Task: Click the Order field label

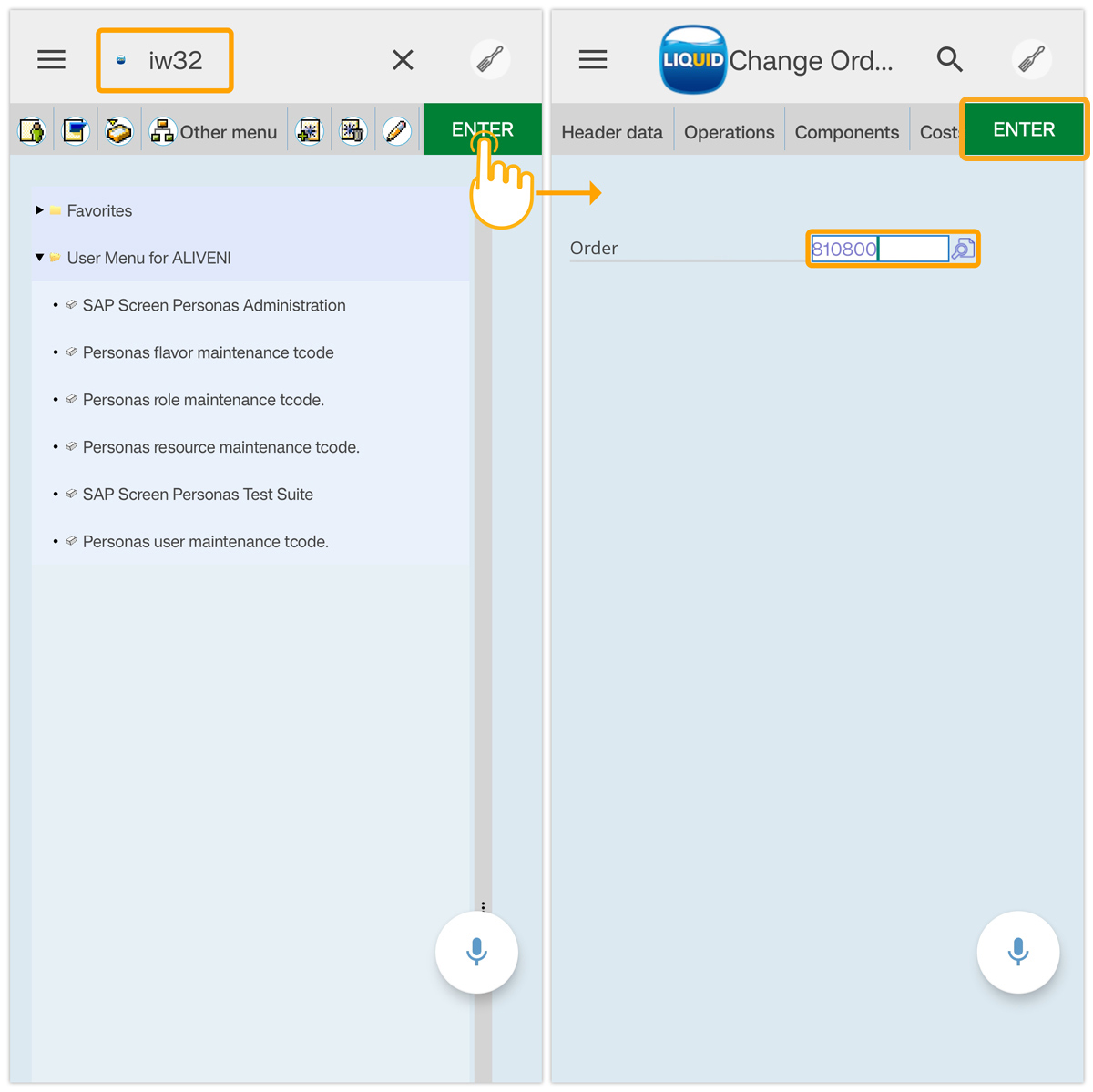Action: click(594, 248)
